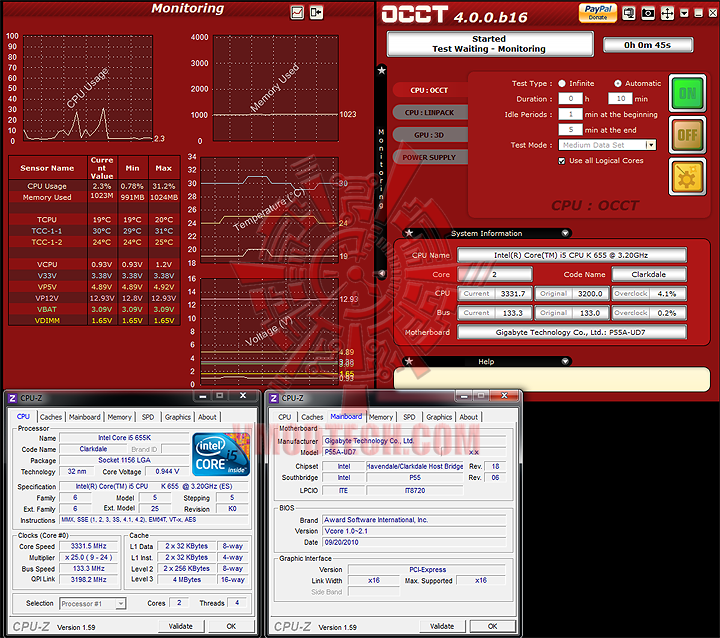Image resolution: width=720 pixels, height=638 pixels.
Task: Click the star above the Monitoring sidebar
Action: point(382,70)
